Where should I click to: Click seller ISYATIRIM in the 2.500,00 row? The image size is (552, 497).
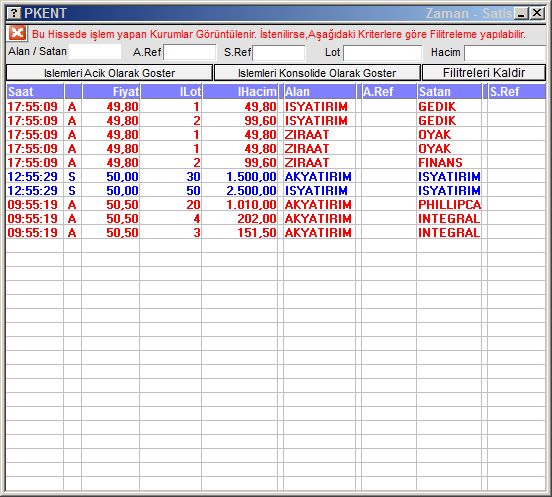tap(449, 190)
